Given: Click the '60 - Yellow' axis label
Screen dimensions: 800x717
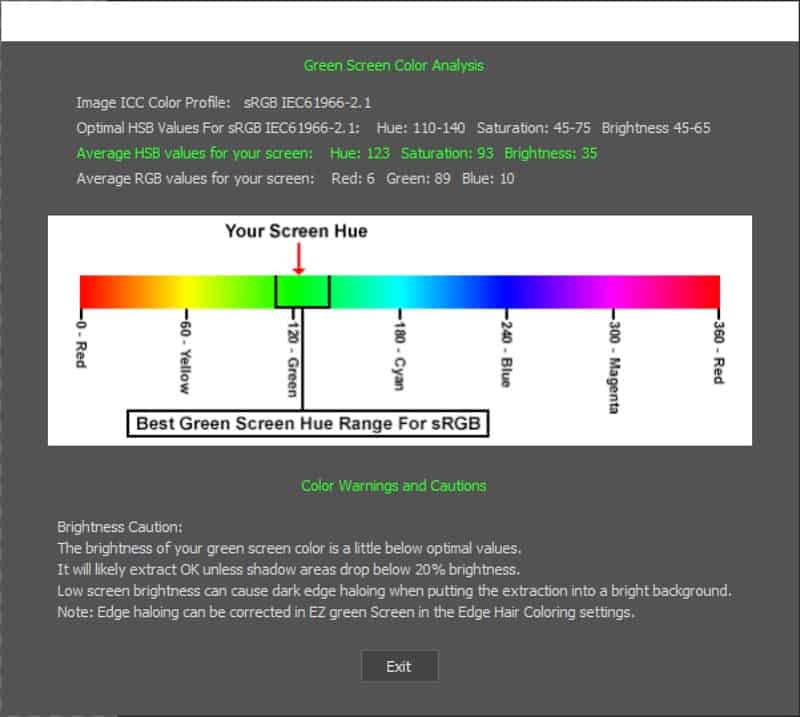Looking at the screenshot, I should pos(185,358).
